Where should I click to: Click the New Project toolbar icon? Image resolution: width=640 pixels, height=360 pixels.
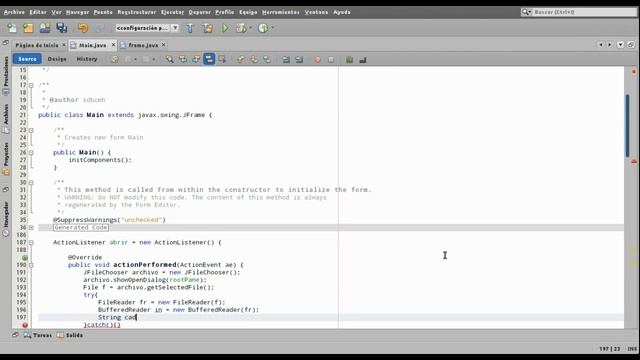[x=28, y=28]
